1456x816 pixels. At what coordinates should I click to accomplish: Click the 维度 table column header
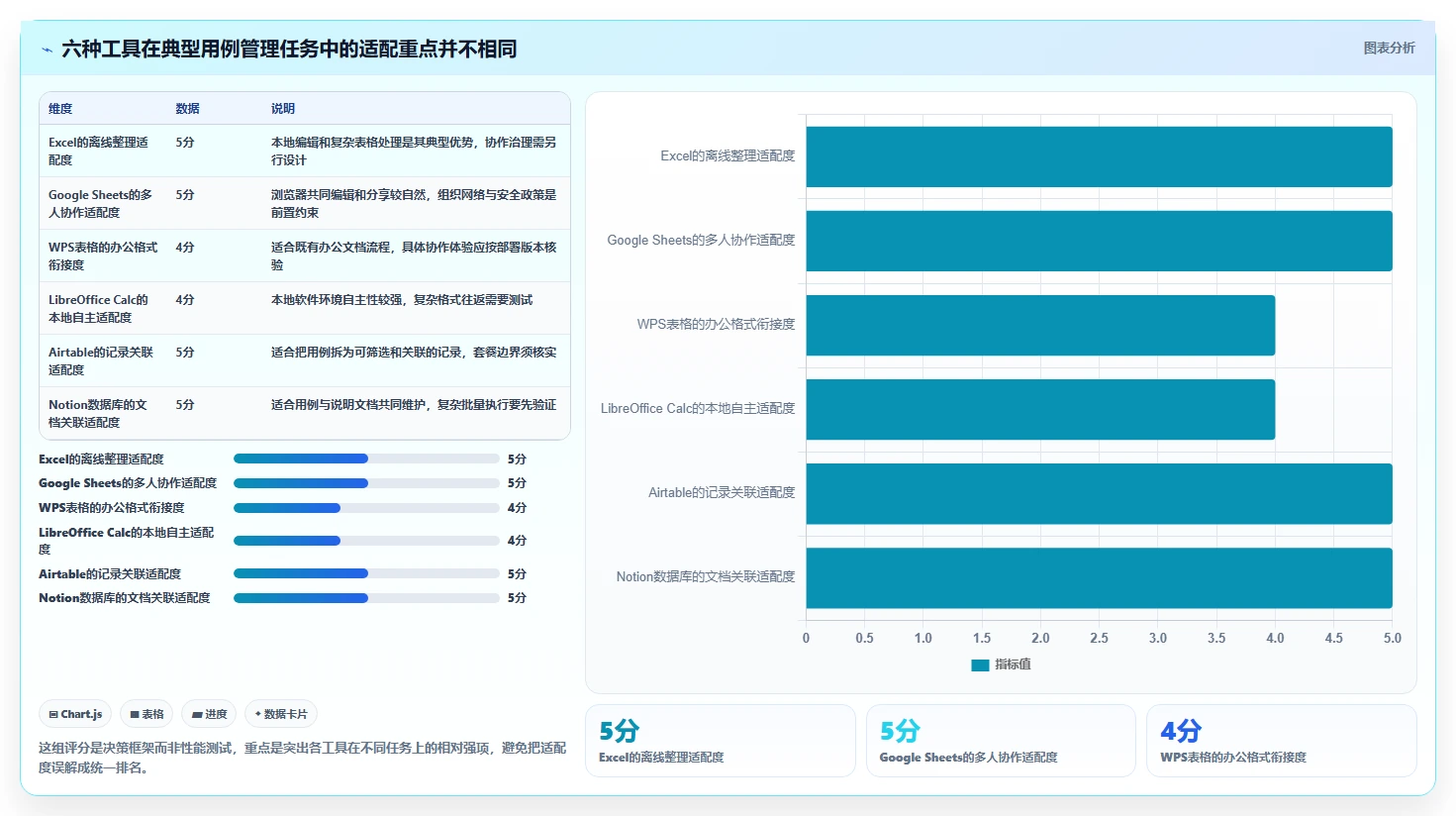pos(60,109)
